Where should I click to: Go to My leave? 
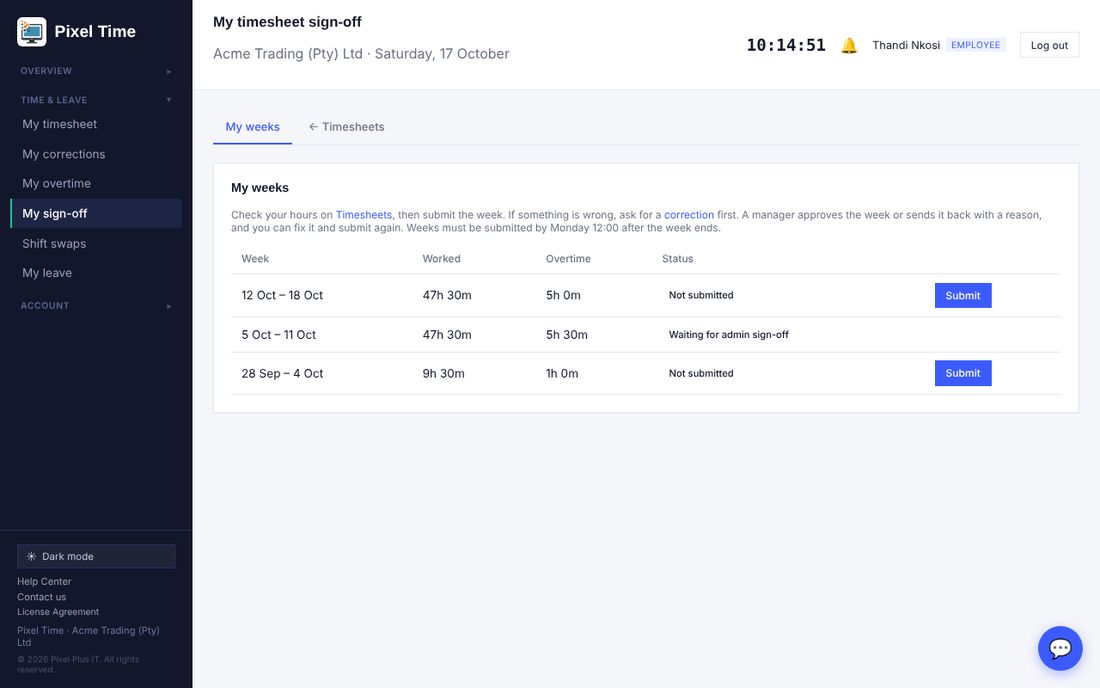pos(96,273)
